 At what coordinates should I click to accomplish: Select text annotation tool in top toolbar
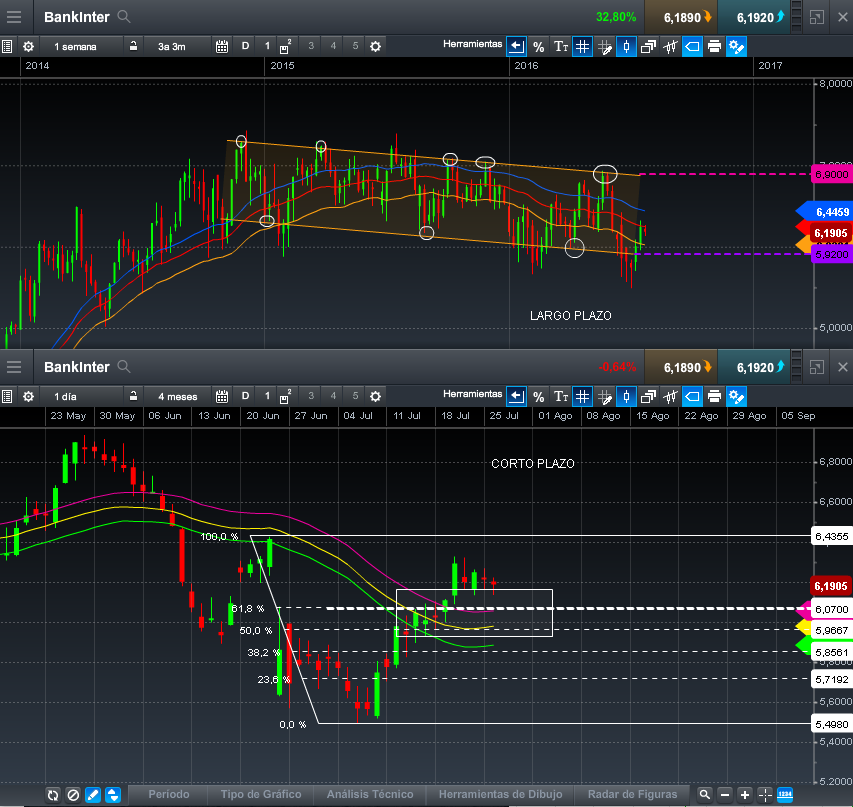[x=561, y=47]
